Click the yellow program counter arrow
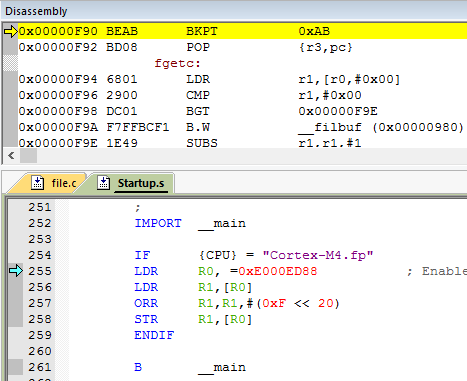Image resolution: width=467 pixels, height=381 pixels. click(x=10, y=31)
